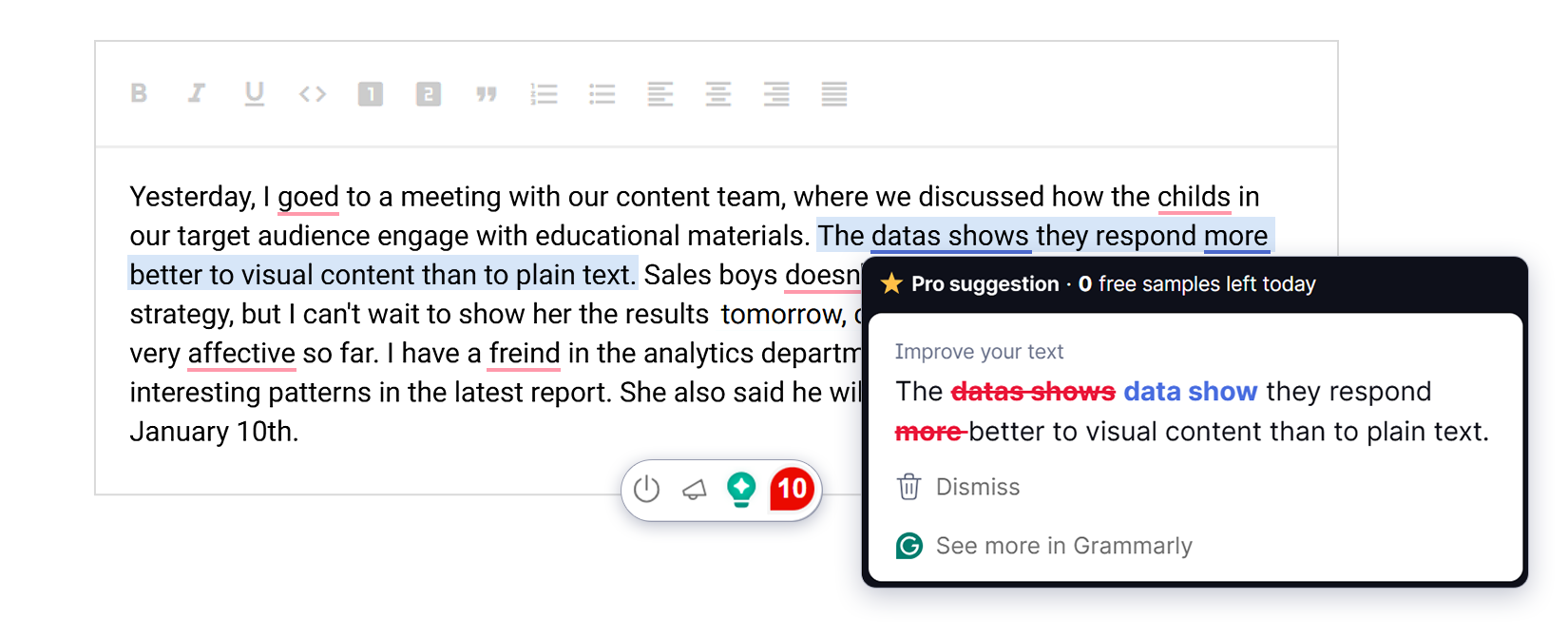Click the underlined 'datas shows' in editor
1568x639 pixels.
click(x=950, y=236)
